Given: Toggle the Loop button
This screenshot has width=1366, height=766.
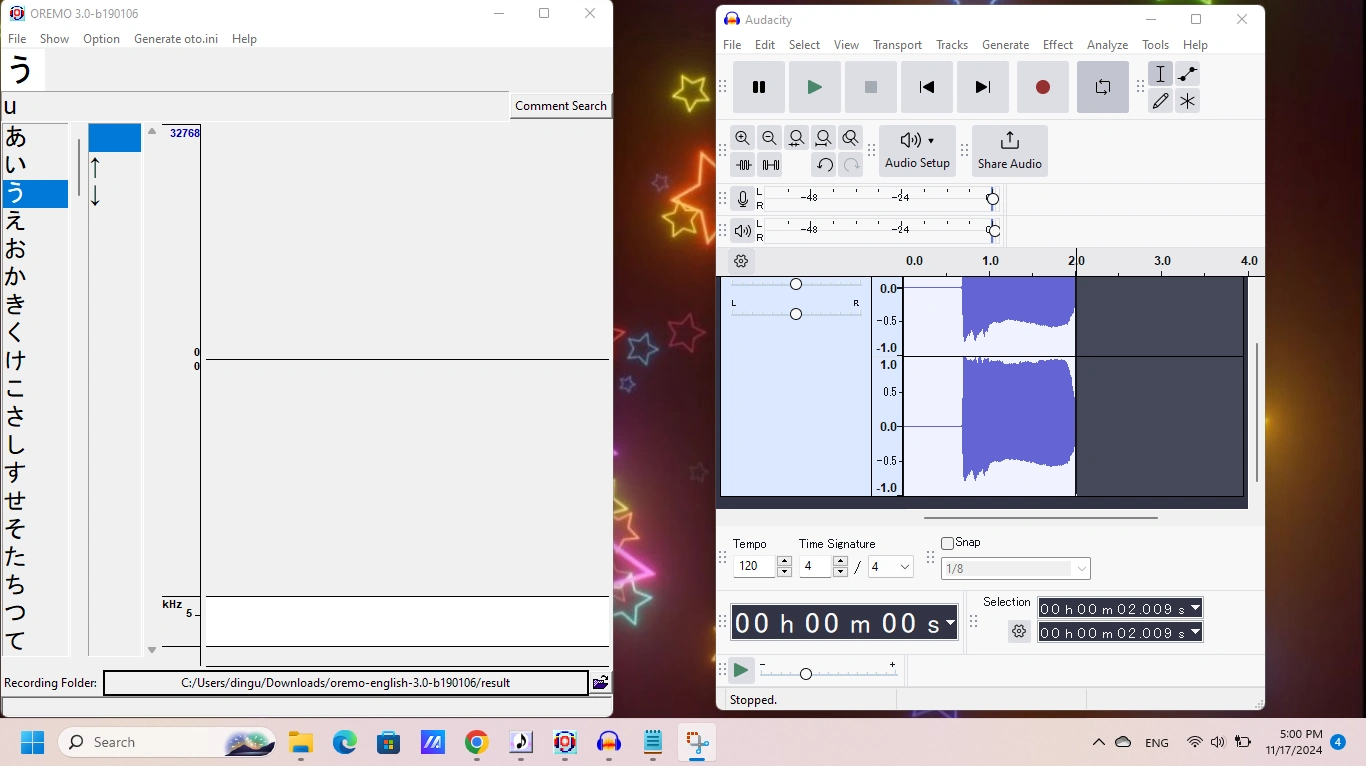Looking at the screenshot, I should click(x=1102, y=87).
